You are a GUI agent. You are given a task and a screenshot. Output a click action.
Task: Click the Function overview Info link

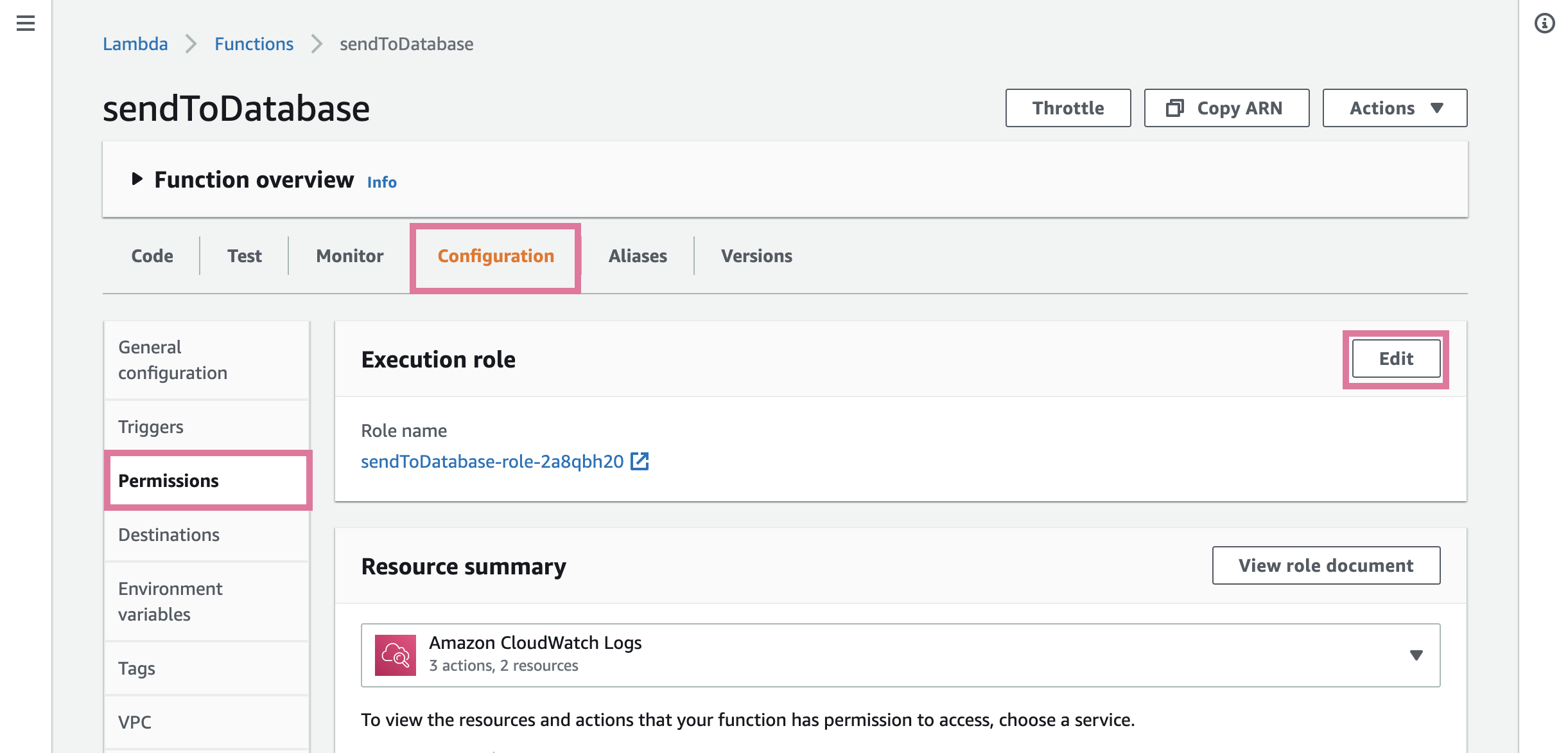[x=381, y=182]
